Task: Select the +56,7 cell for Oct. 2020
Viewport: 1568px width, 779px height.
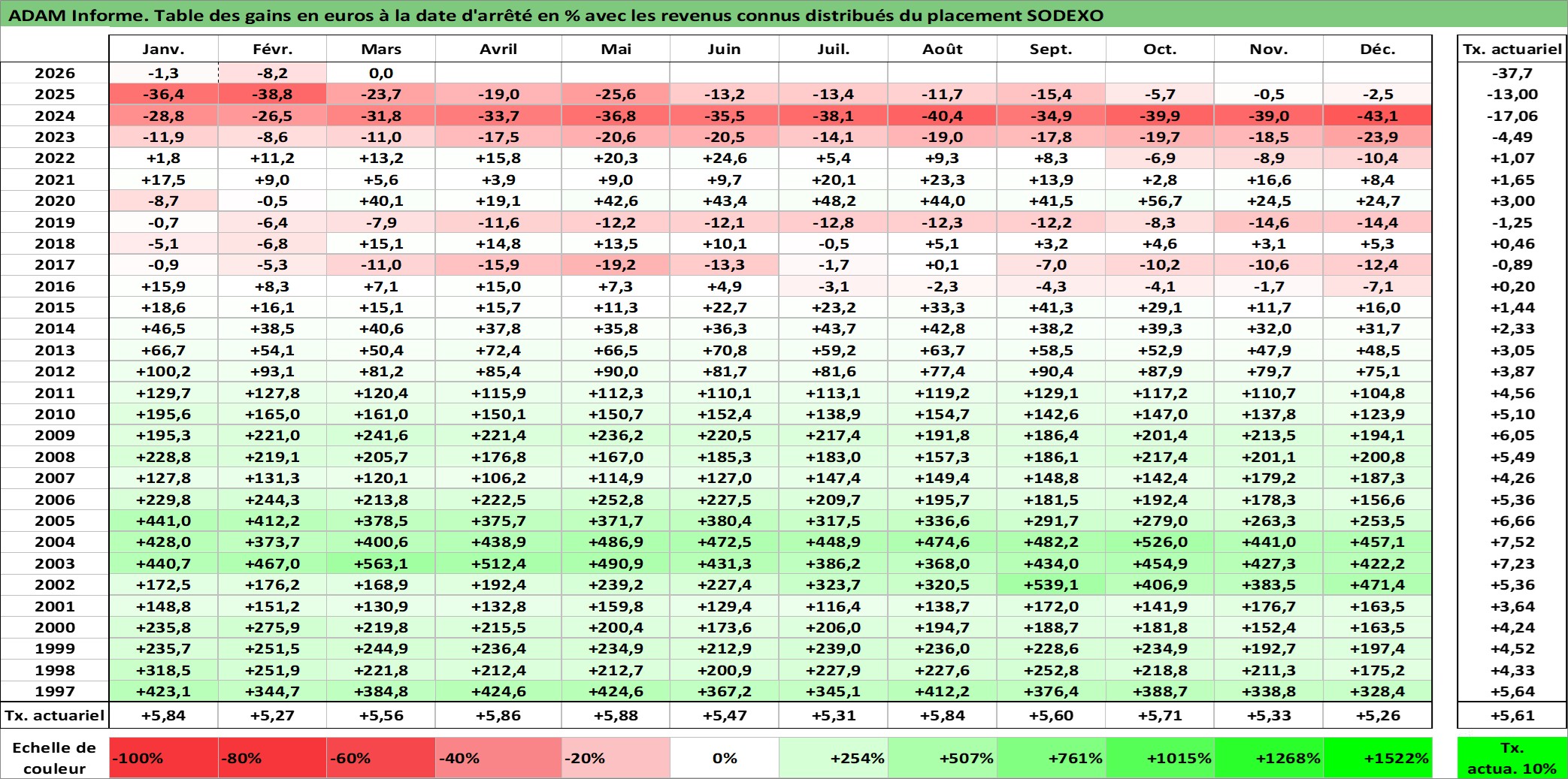Action: (x=1160, y=201)
